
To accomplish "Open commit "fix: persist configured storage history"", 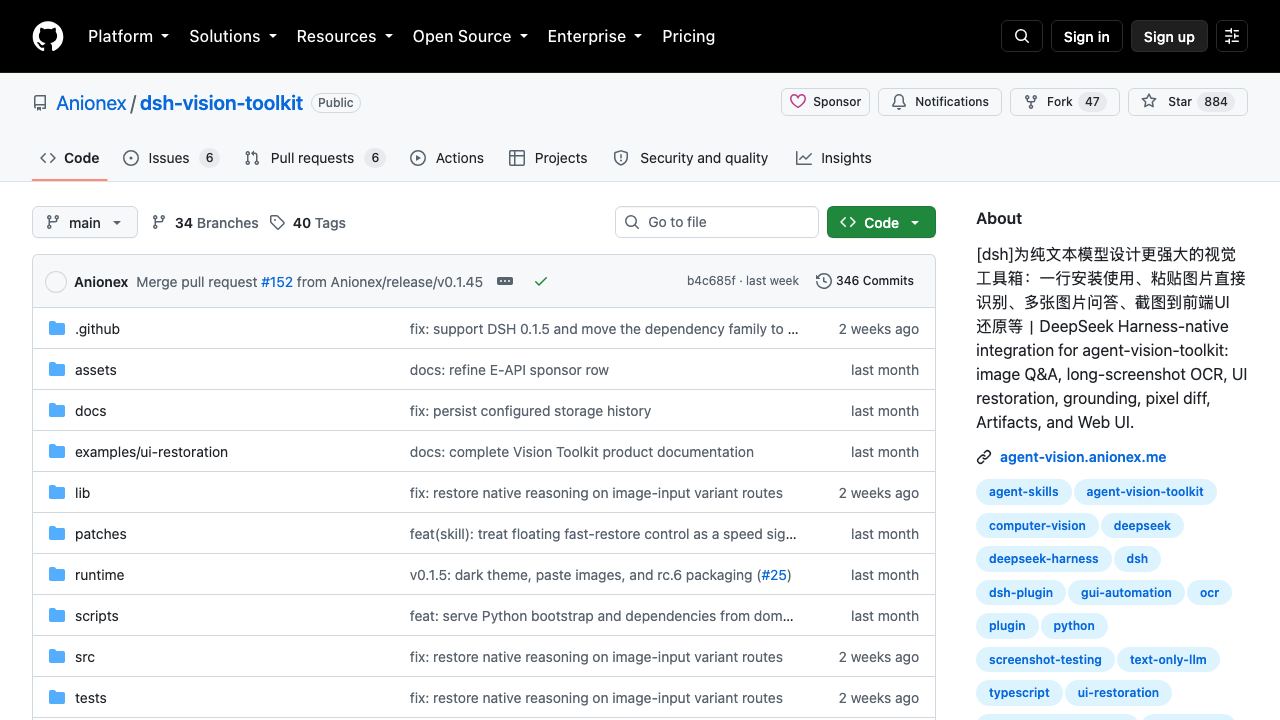I will 530,411.
